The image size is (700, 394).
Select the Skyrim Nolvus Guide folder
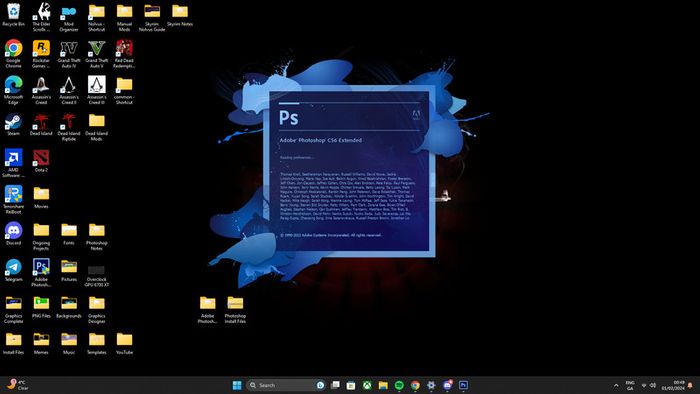(152, 17)
